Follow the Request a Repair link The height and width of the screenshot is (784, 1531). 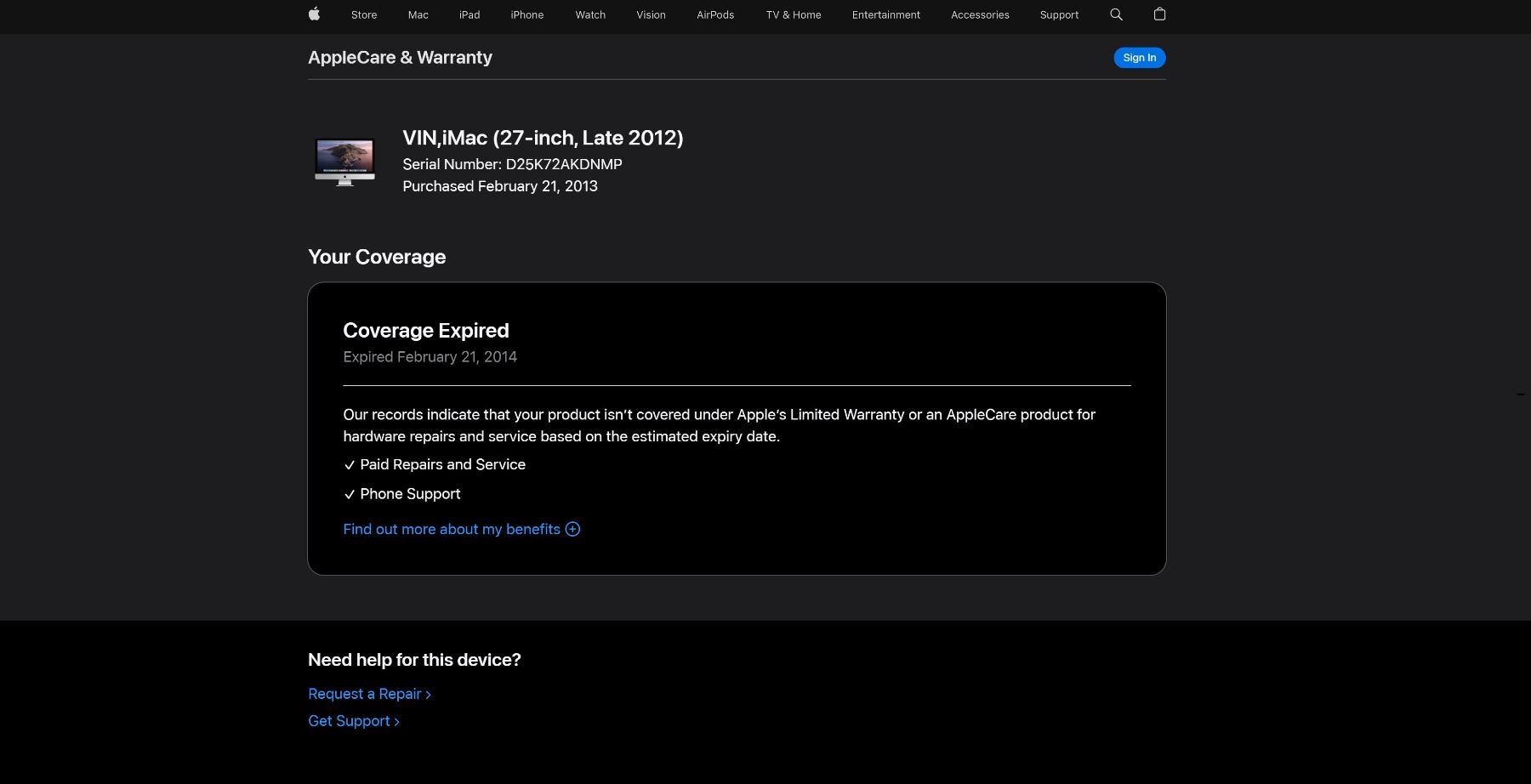(x=369, y=694)
